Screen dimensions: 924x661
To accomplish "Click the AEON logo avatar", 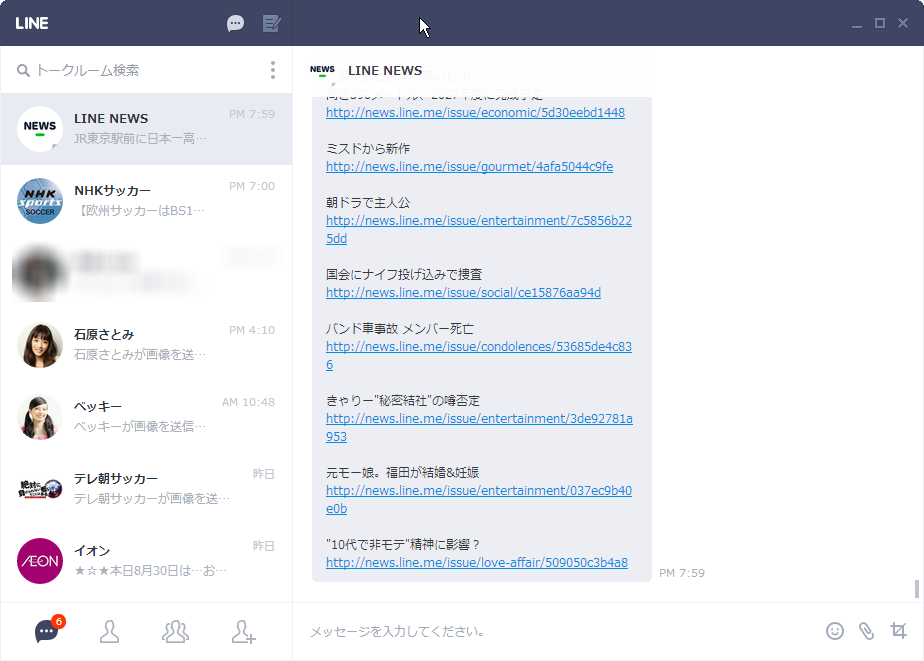I will 40,560.
